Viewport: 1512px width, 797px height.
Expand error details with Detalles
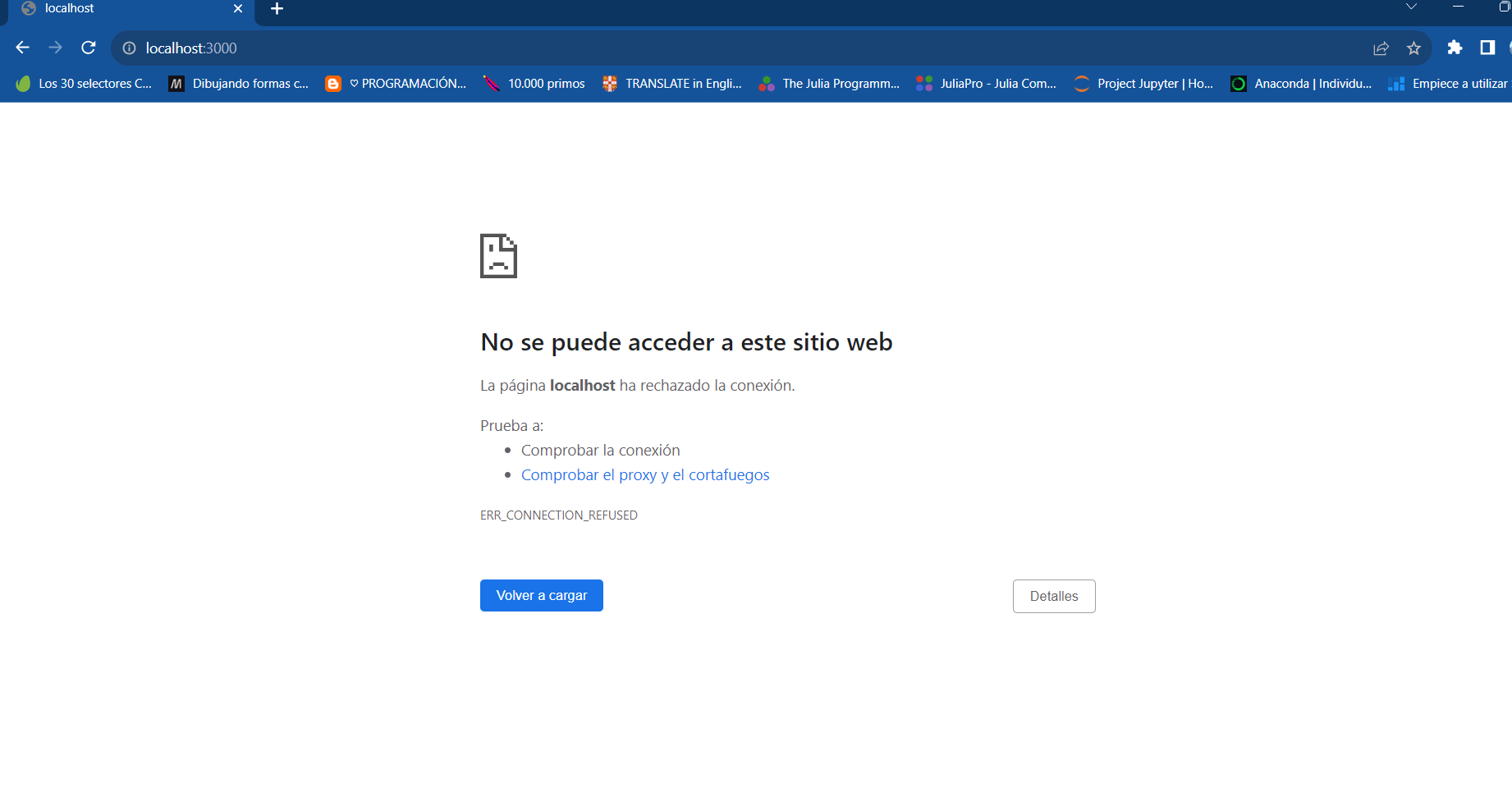click(x=1054, y=596)
